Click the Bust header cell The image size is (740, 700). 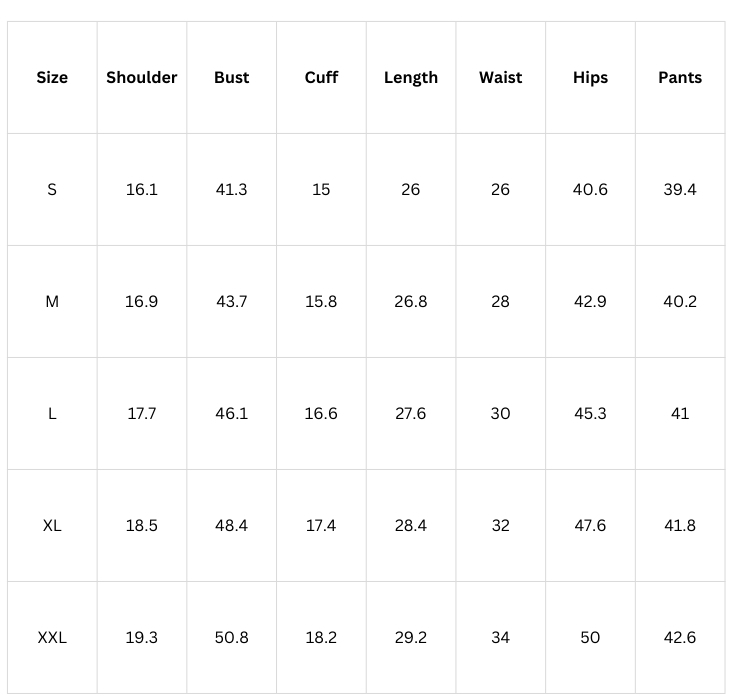pyautogui.click(x=231, y=78)
